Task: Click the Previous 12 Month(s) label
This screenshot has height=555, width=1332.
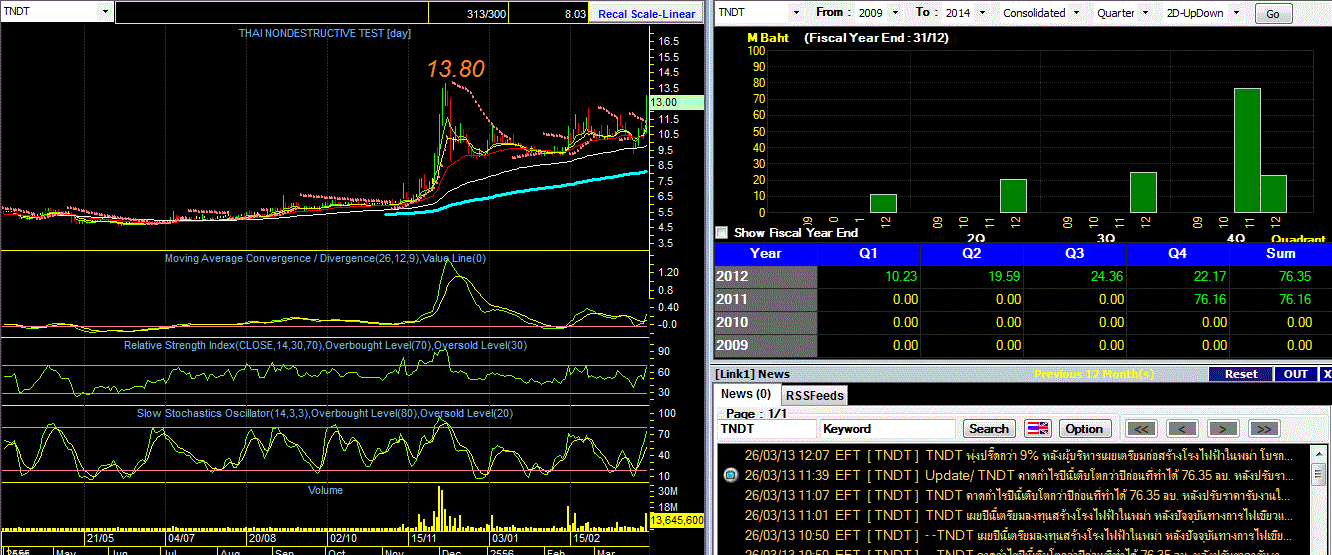Action: 1093,374
